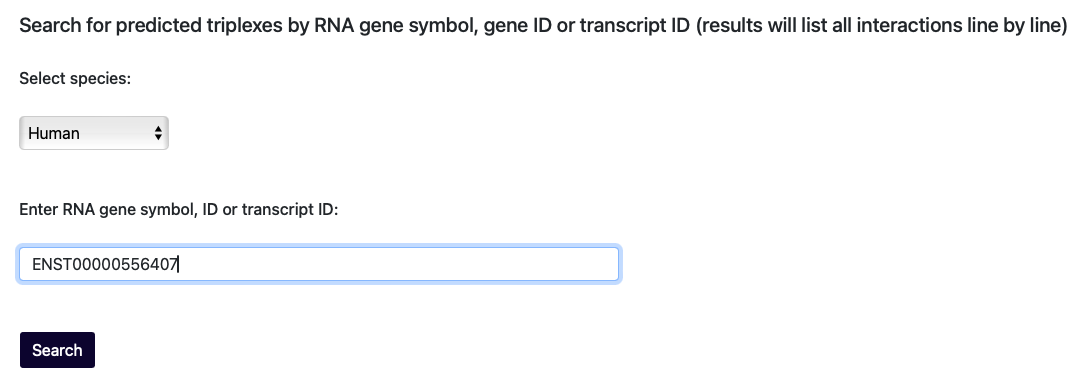Click the left edge of the ID input box

pos(22,264)
